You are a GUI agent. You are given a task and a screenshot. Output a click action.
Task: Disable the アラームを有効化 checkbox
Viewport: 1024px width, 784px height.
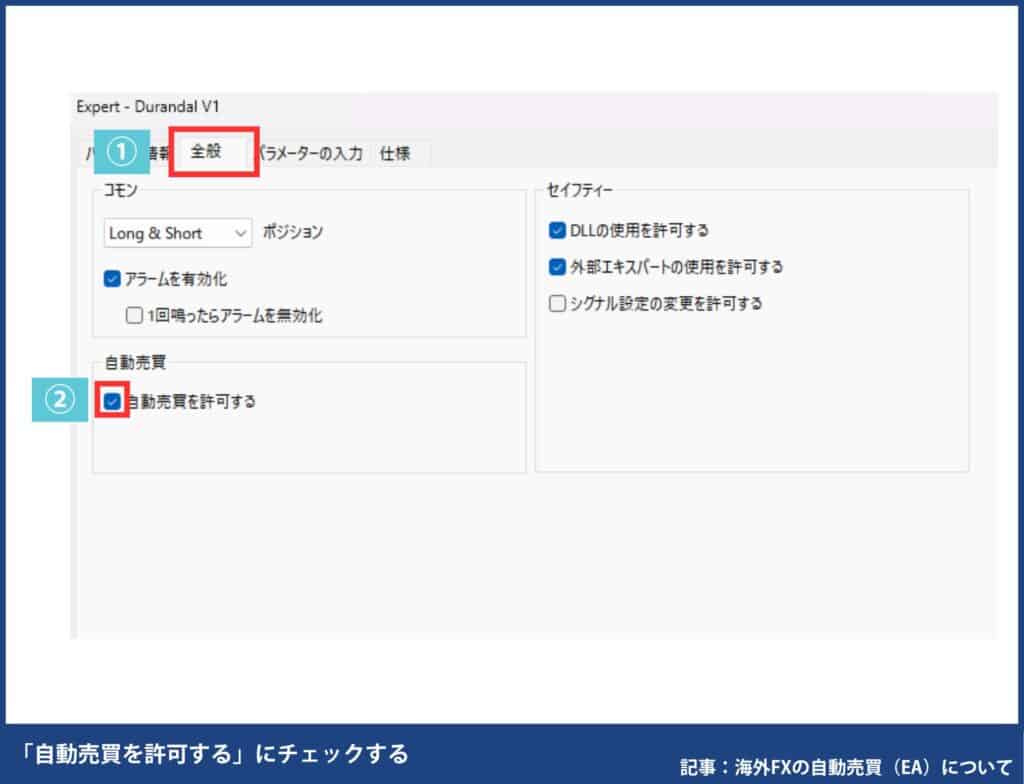(x=112, y=280)
